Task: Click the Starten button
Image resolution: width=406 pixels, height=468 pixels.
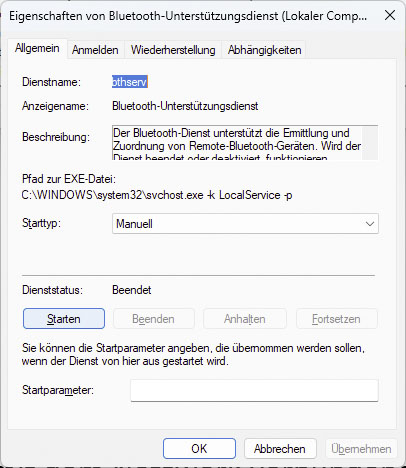Action: click(64, 319)
